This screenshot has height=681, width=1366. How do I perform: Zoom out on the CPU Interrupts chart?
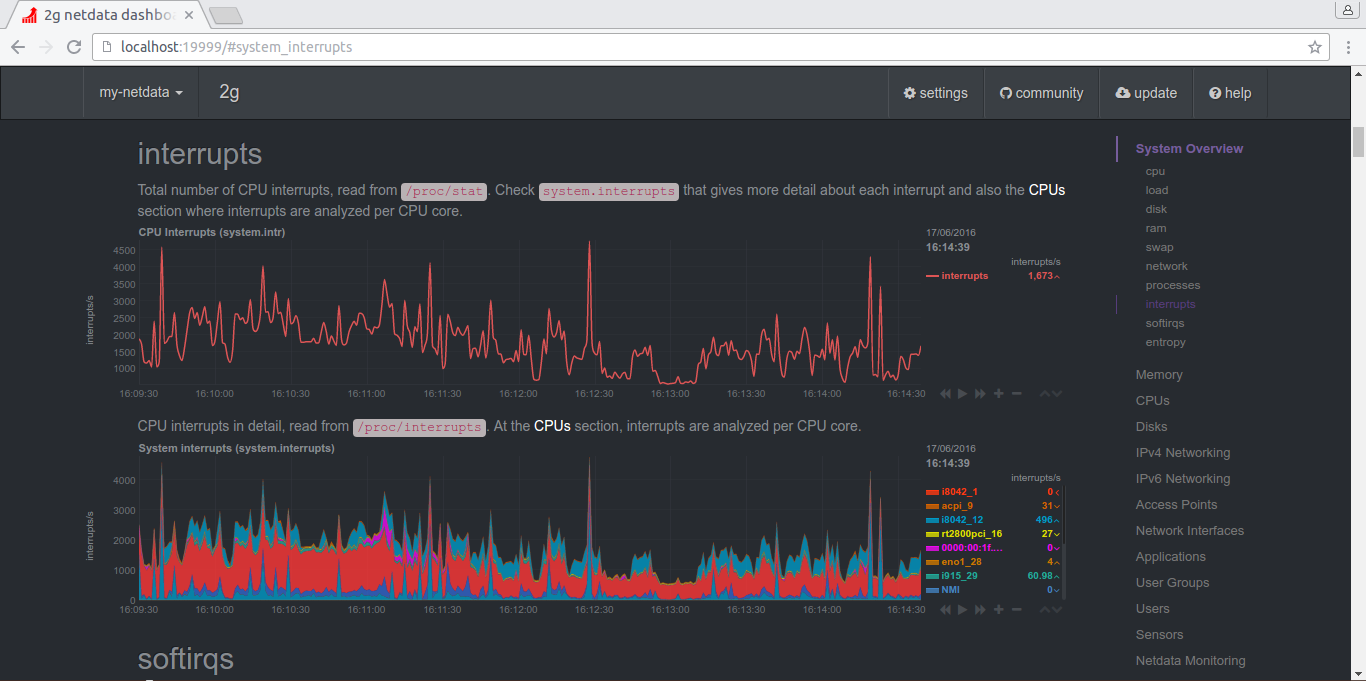tap(1016, 394)
